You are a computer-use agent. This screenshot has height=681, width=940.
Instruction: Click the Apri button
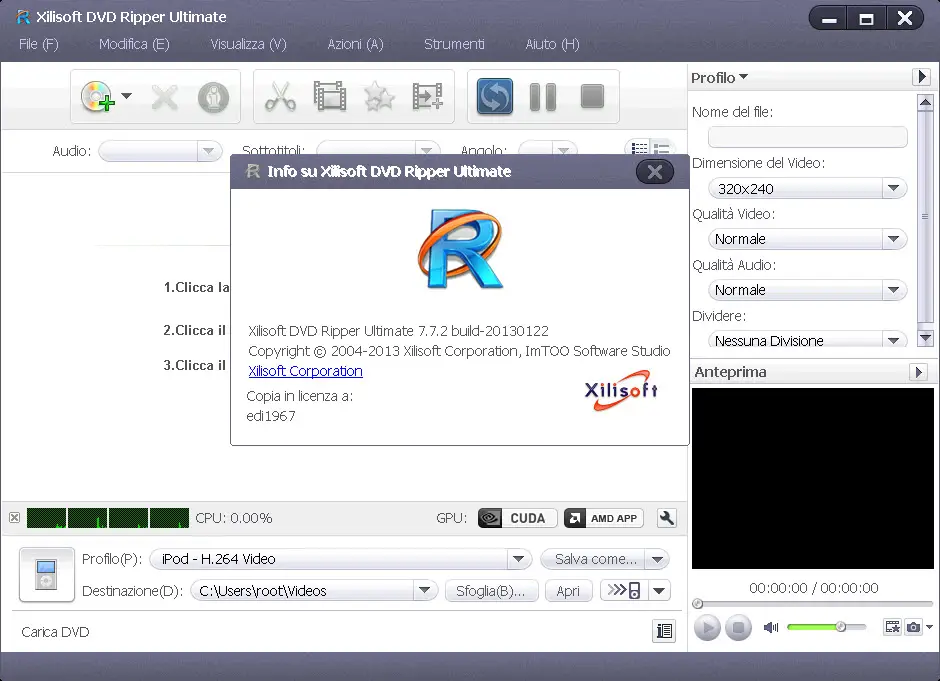(x=568, y=591)
